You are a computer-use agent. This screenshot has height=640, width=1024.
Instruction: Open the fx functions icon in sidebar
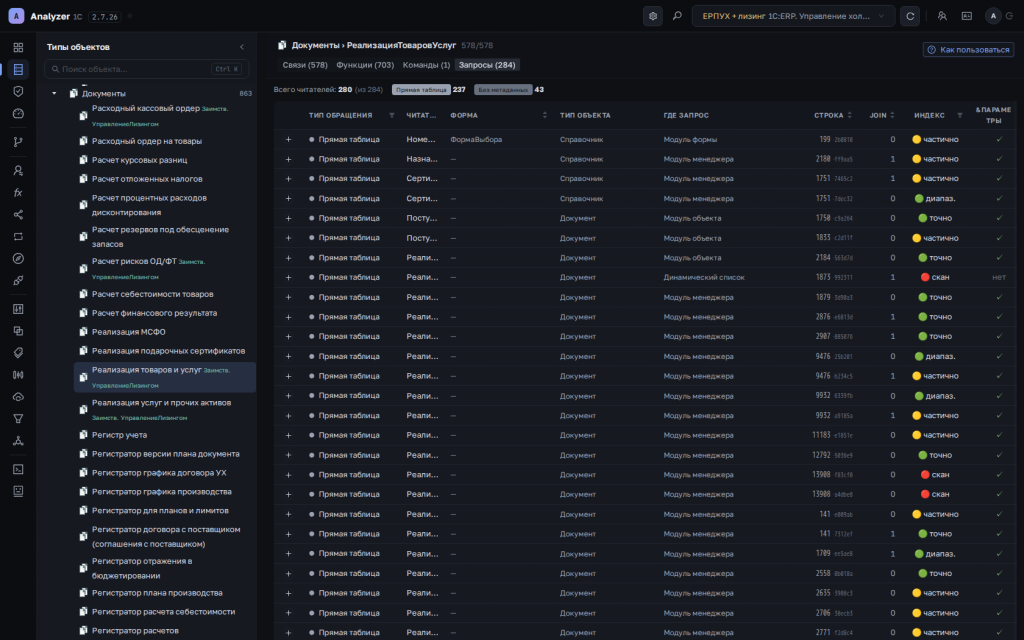[x=18, y=193]
